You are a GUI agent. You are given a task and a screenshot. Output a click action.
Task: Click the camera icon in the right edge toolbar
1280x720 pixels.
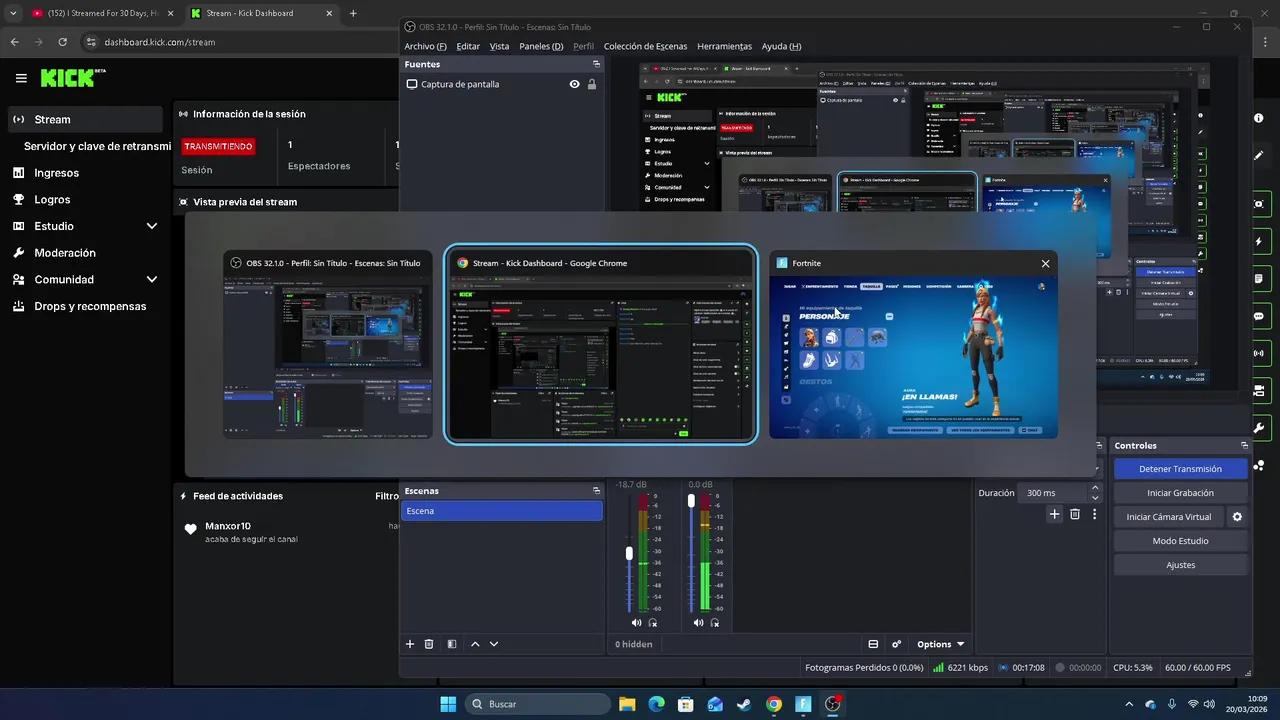click(1258, 204)
